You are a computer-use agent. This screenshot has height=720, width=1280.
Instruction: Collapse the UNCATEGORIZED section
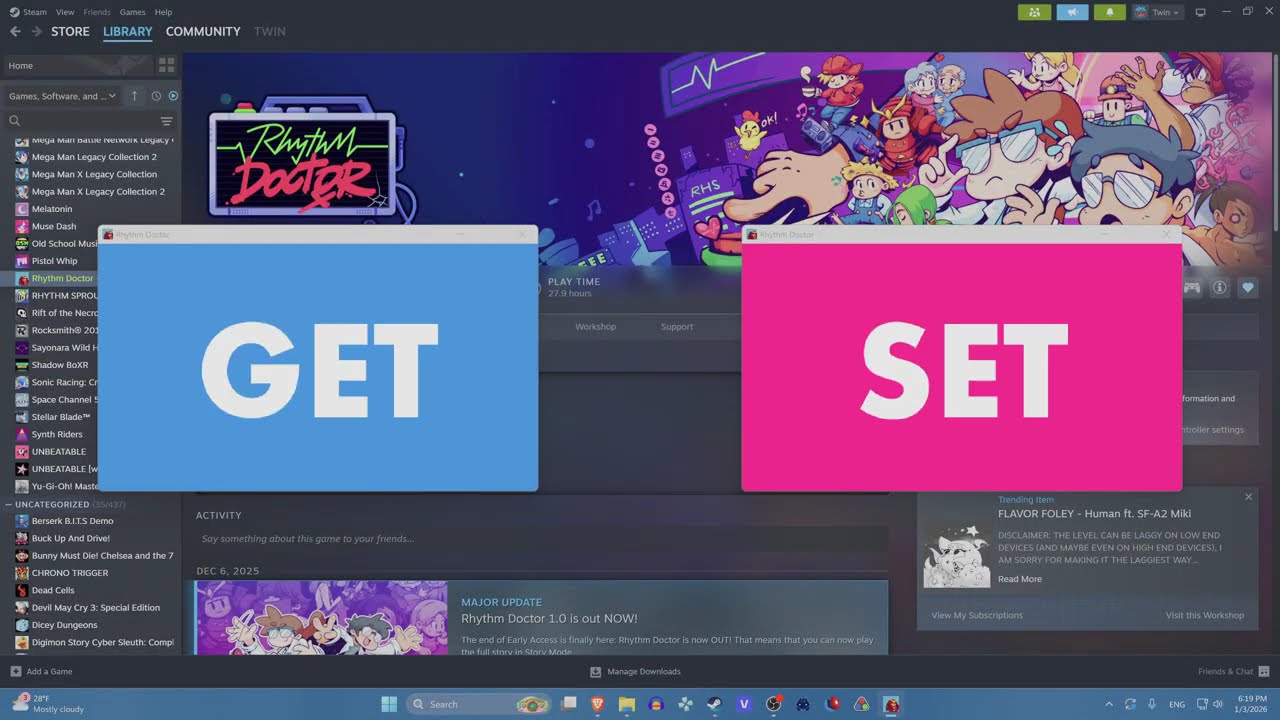[8, 504]
